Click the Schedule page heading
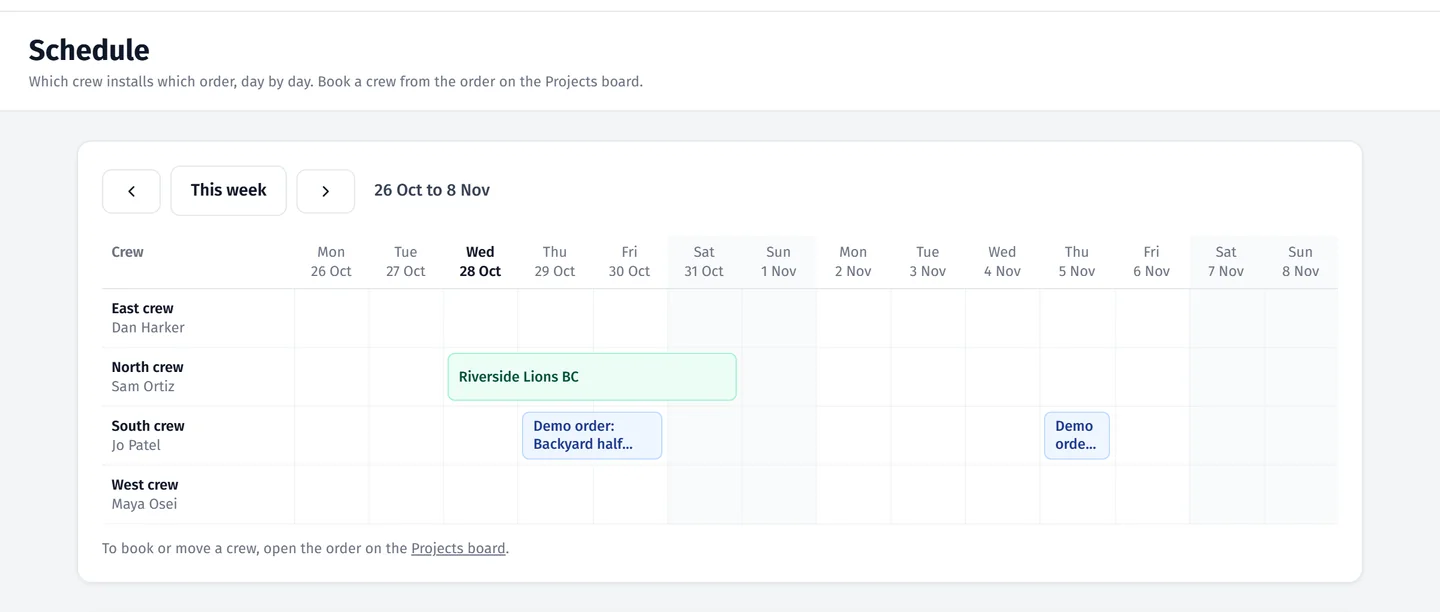Image resolution: width=1440 pixels, height=612 pixels. (x=89, y=50)
